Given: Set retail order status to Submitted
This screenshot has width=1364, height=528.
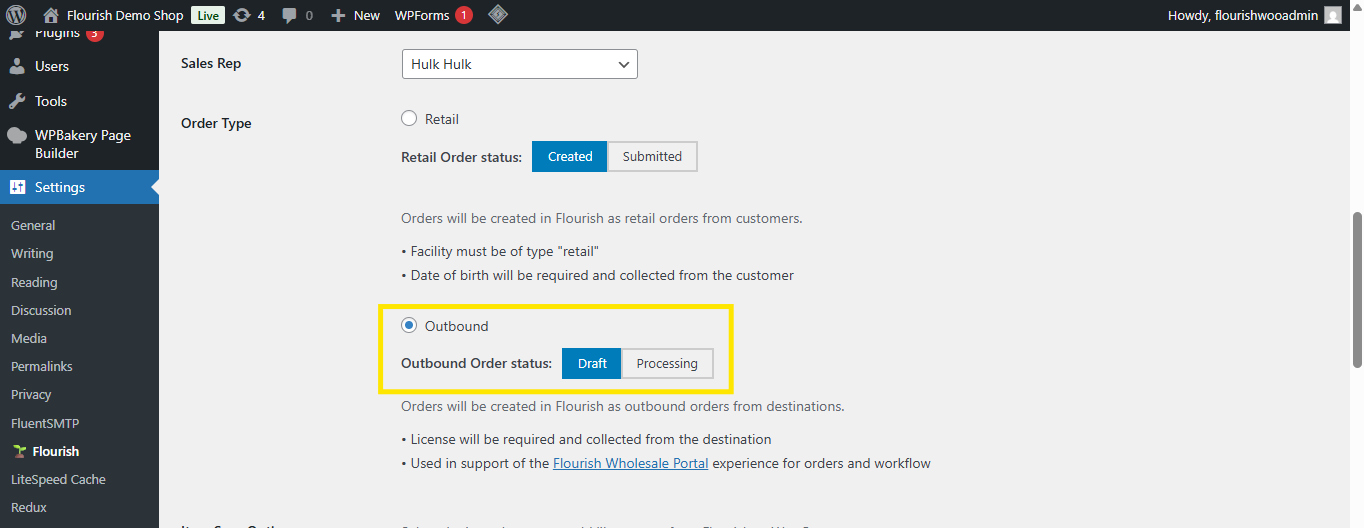Looking at the screenshot, I should 652,156.
